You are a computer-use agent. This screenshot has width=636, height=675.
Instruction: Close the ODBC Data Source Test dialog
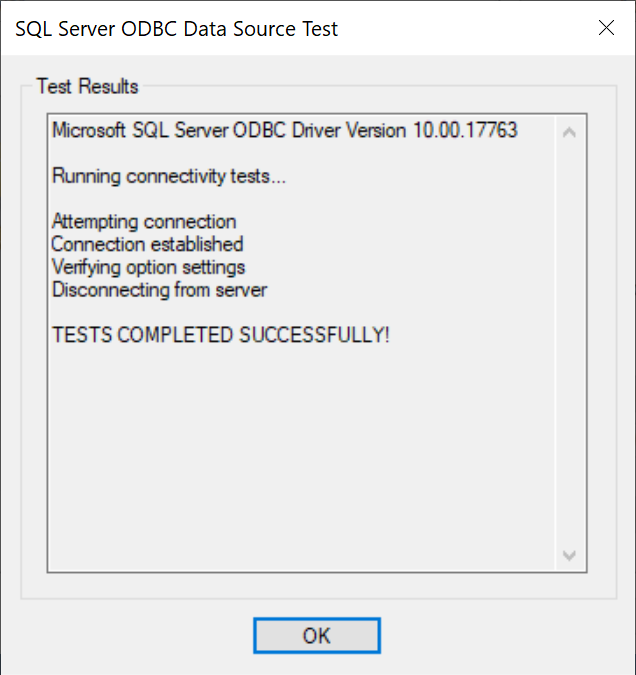pyautogui.click(x=606, y=28)
